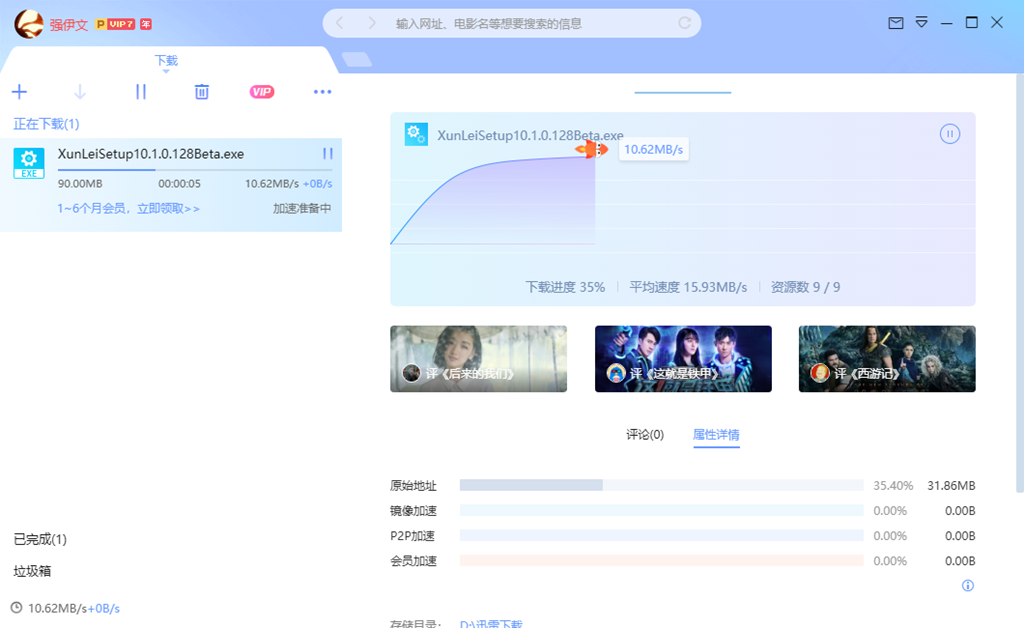Click the rocket speed icon on graph
This screenshot has height=628, width=1024.
point(591,149)
